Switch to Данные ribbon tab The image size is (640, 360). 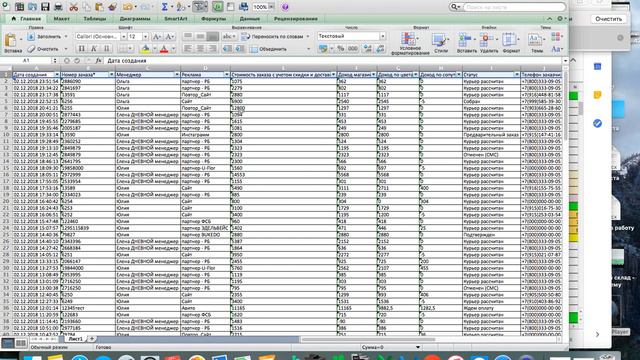click(x=250, y=19)
